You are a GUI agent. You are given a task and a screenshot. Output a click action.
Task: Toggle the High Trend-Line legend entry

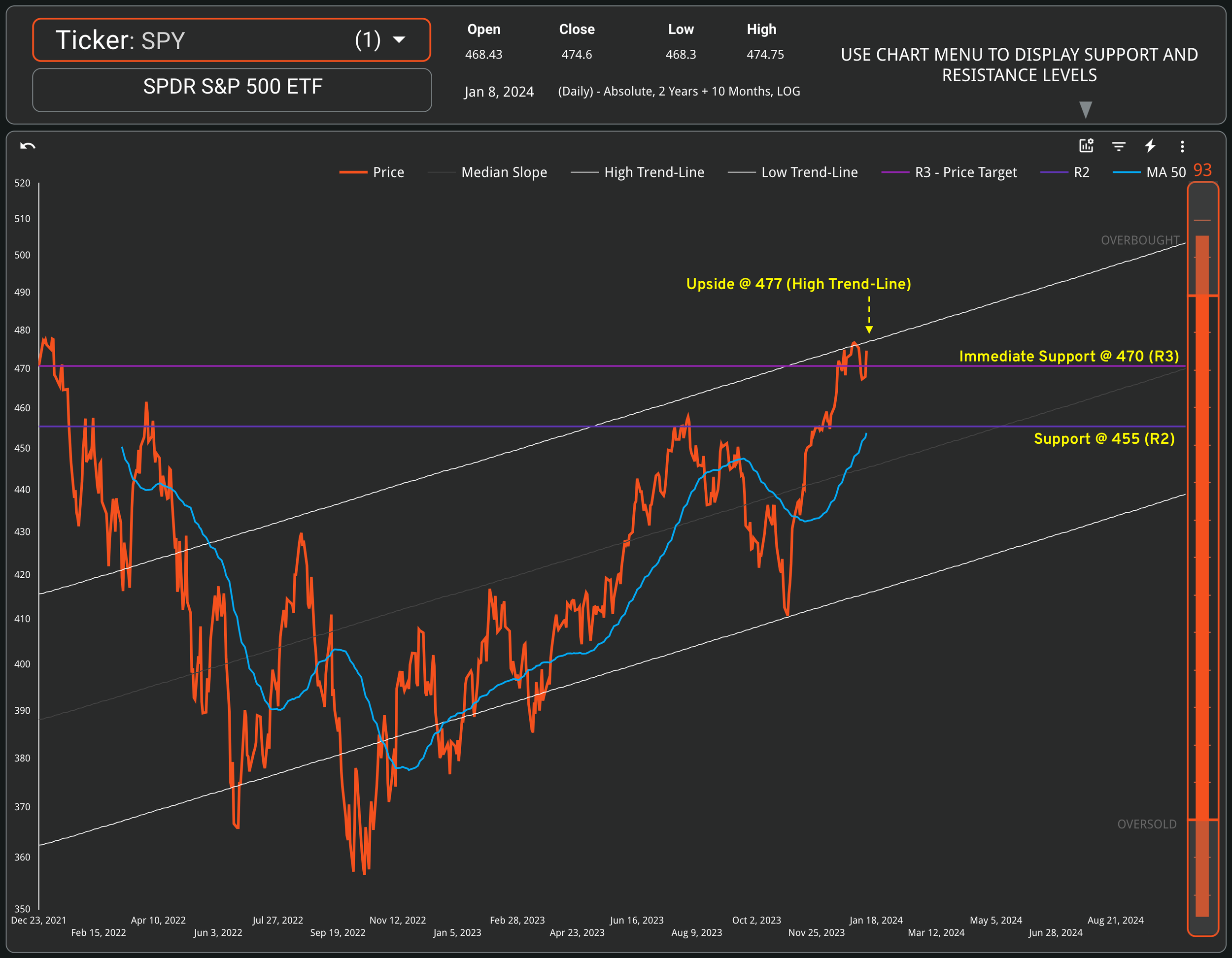pyautogui.click(x=637, y=172)
